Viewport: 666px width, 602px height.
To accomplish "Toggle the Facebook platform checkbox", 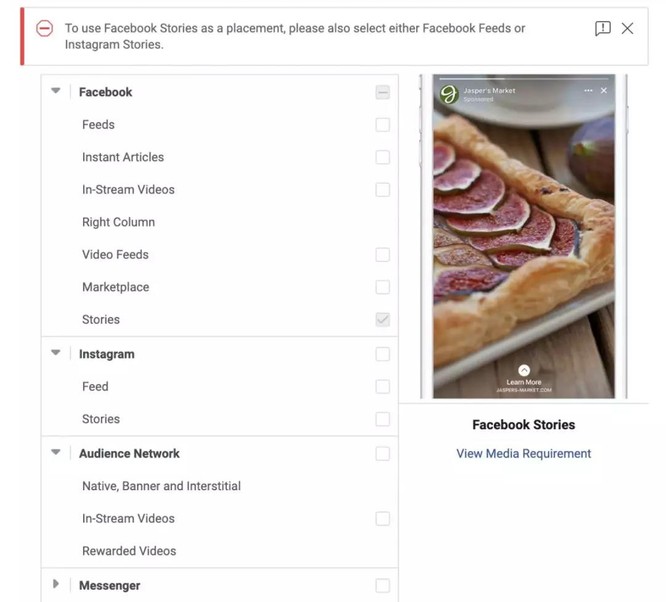I will coord(382,92).
